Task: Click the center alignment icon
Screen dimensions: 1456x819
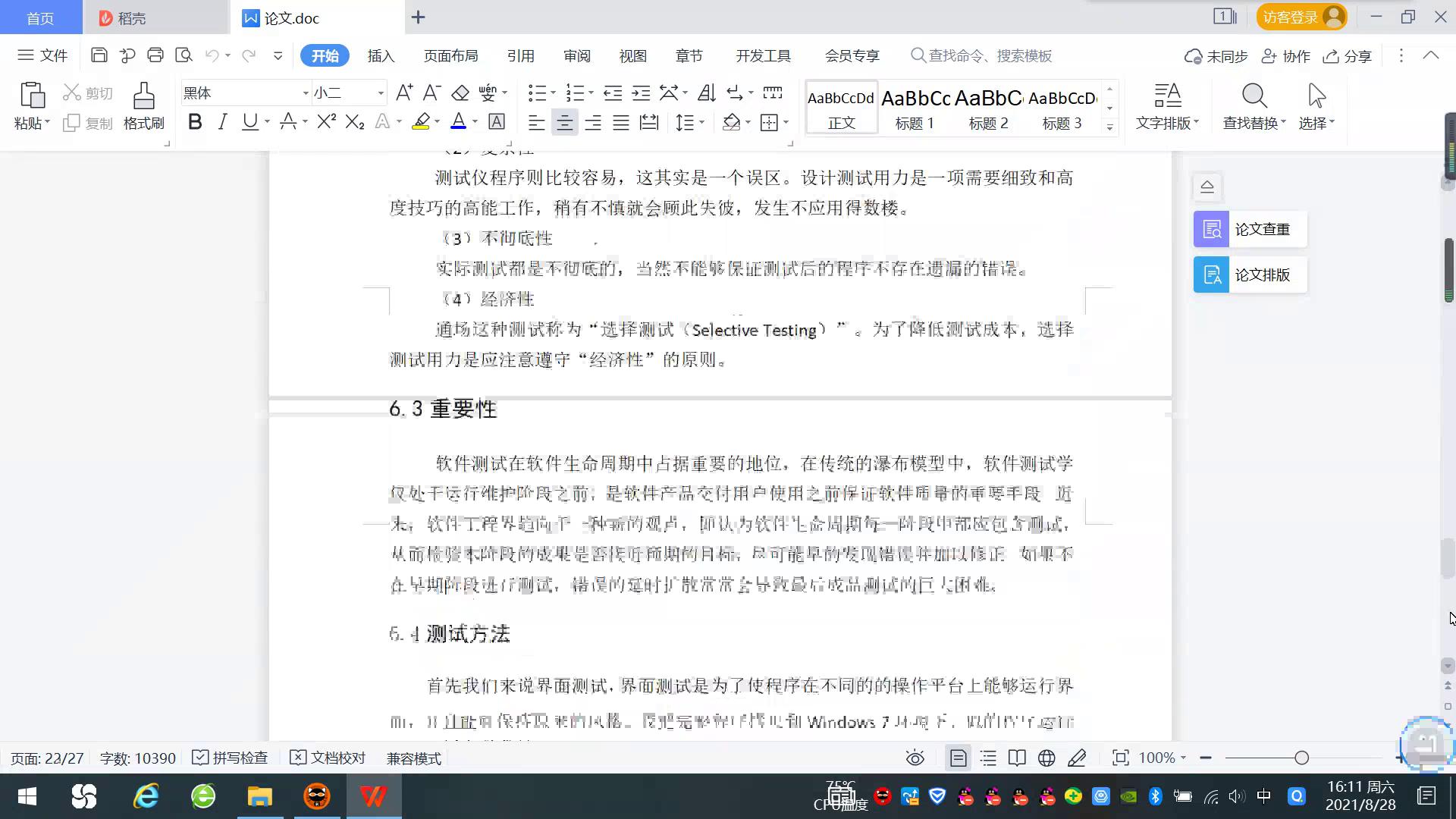Action: (564, 123)
